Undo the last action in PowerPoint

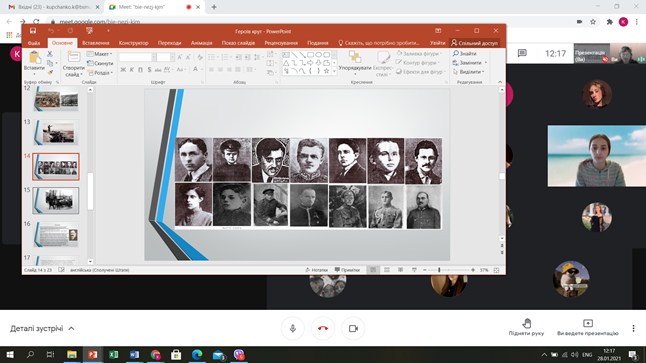click(51, 31)
